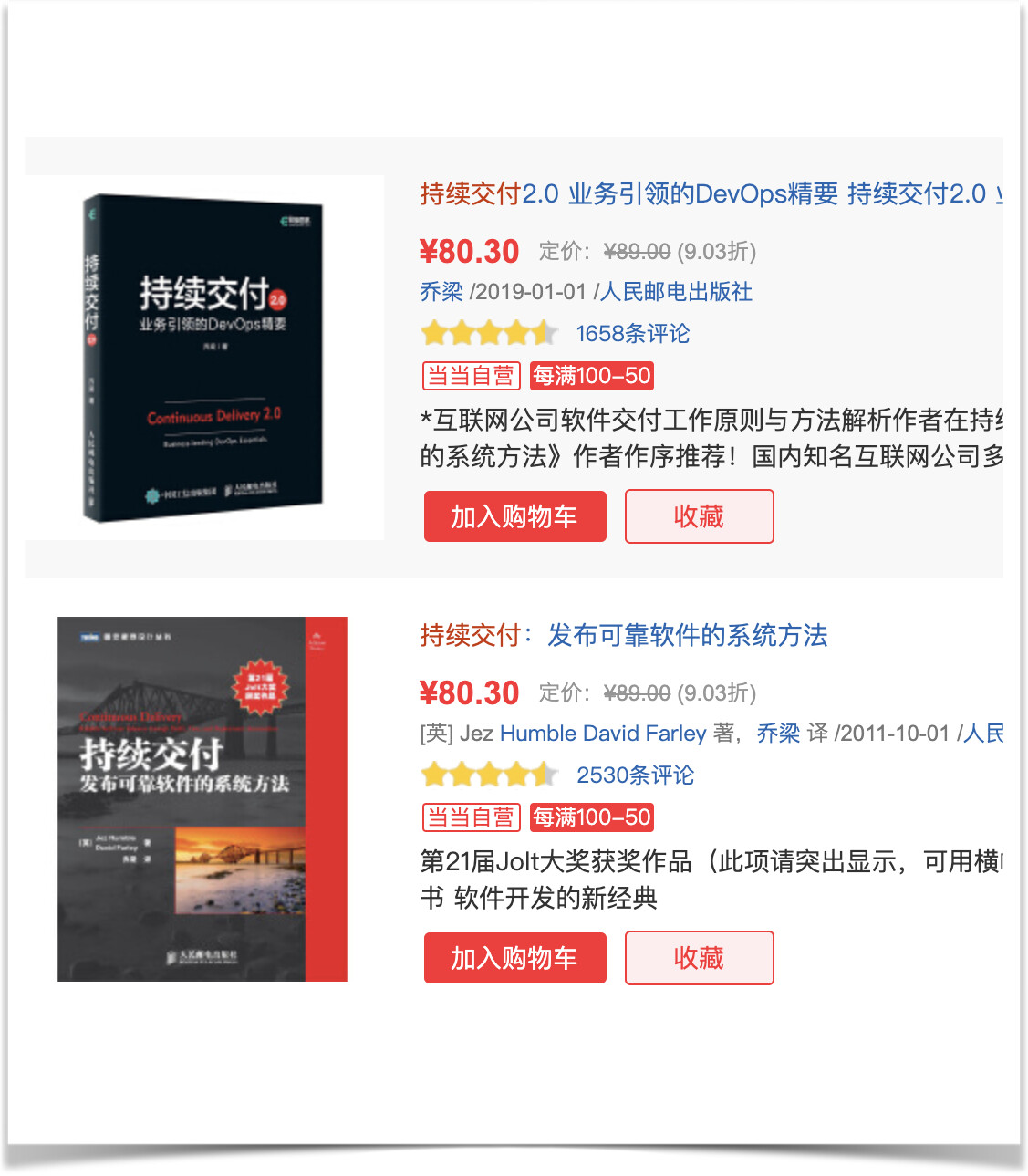1028x1176 pixels.
Task: Click the first 每满100-50 promotion tag
Action: click(592, 376)
